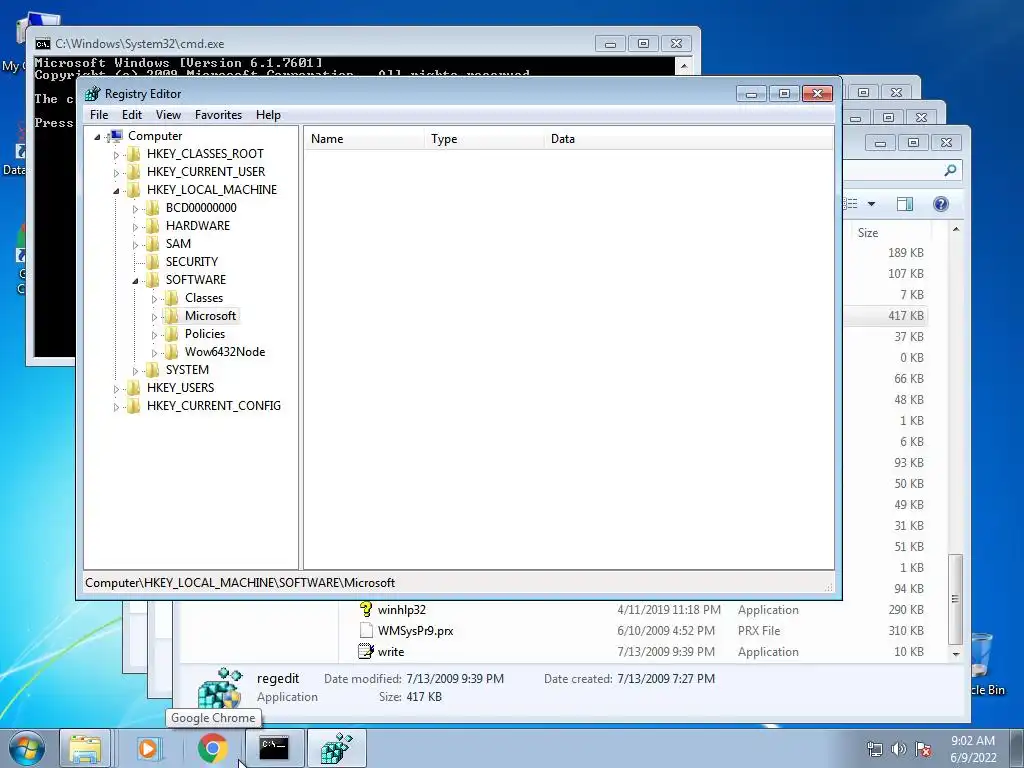
Task: Collapse the Computer root node
Action: click(97, 136)
